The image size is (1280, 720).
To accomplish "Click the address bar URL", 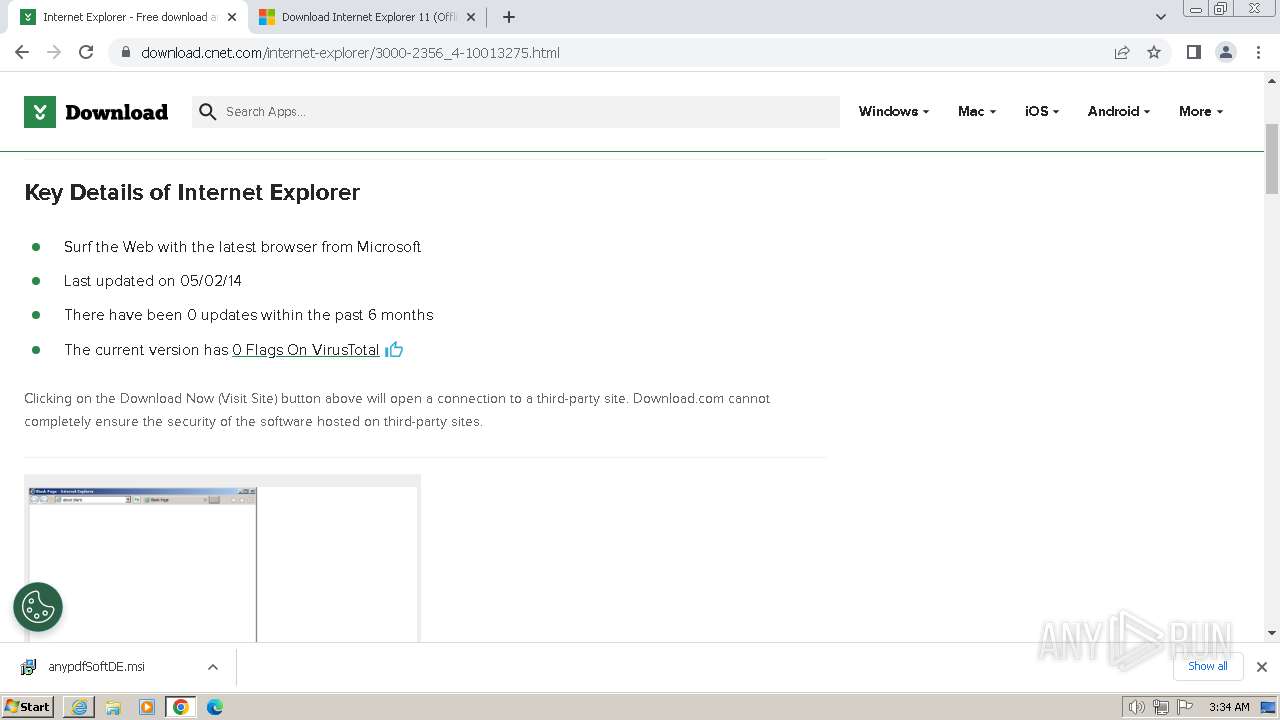I will (350, 53).
